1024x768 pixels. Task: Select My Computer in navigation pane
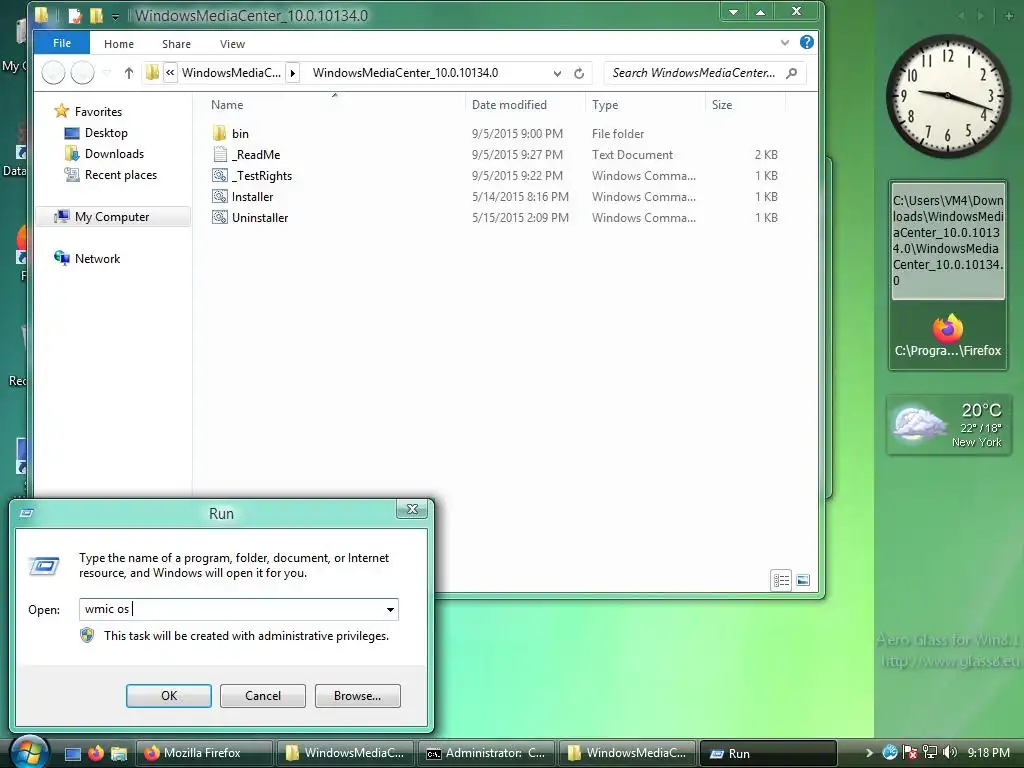[x=112, y=216]
